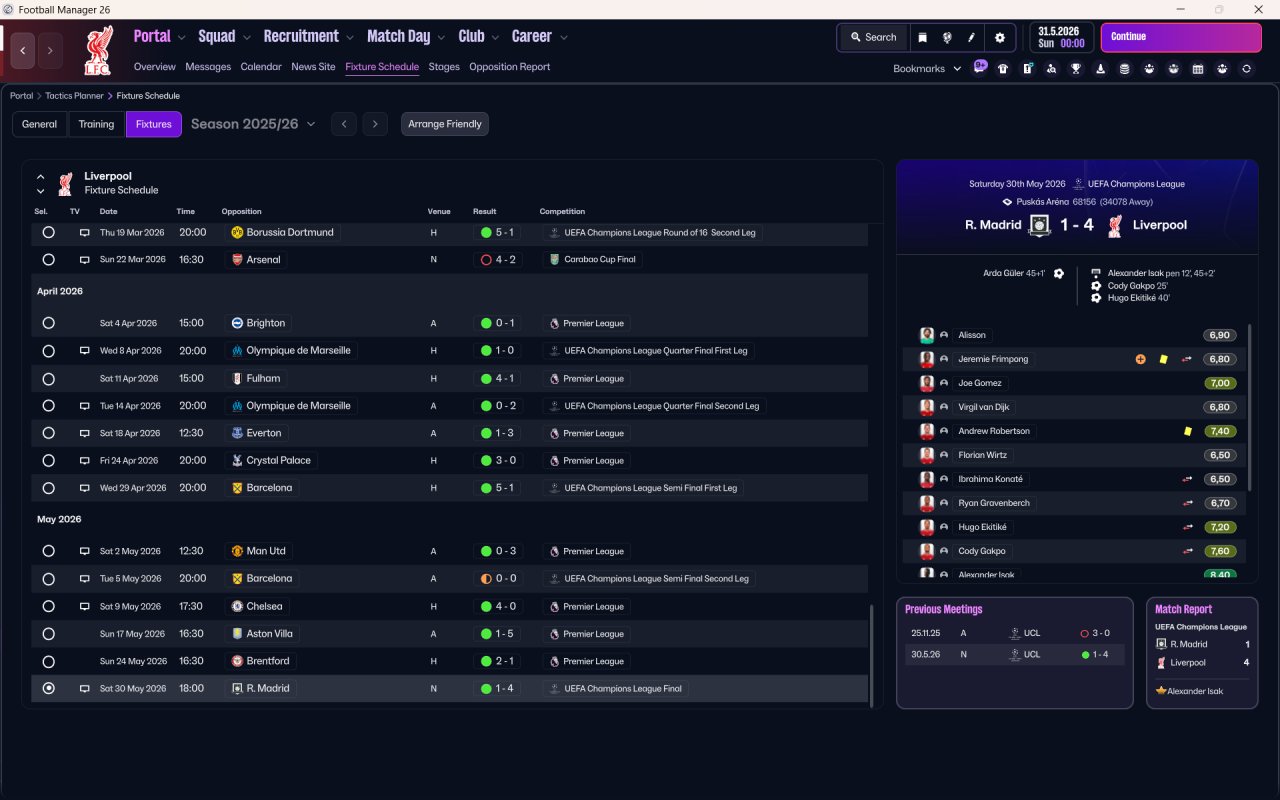Open the calendar grid bookmark shortcut

click(1198, 69)
